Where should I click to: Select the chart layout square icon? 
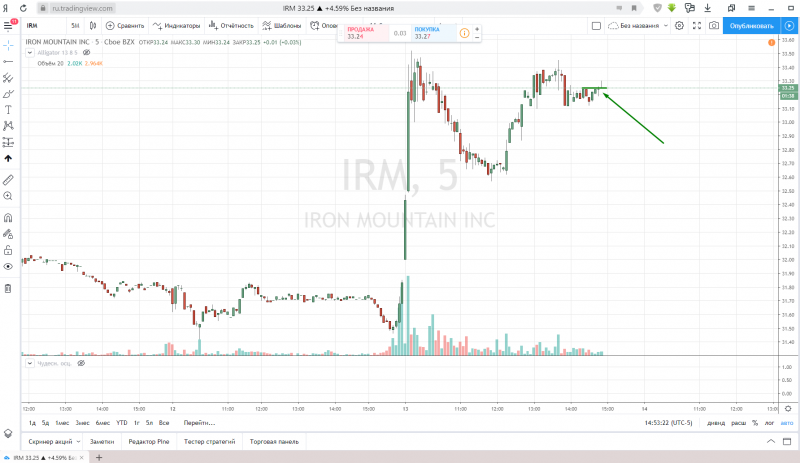tap(596, 26)
